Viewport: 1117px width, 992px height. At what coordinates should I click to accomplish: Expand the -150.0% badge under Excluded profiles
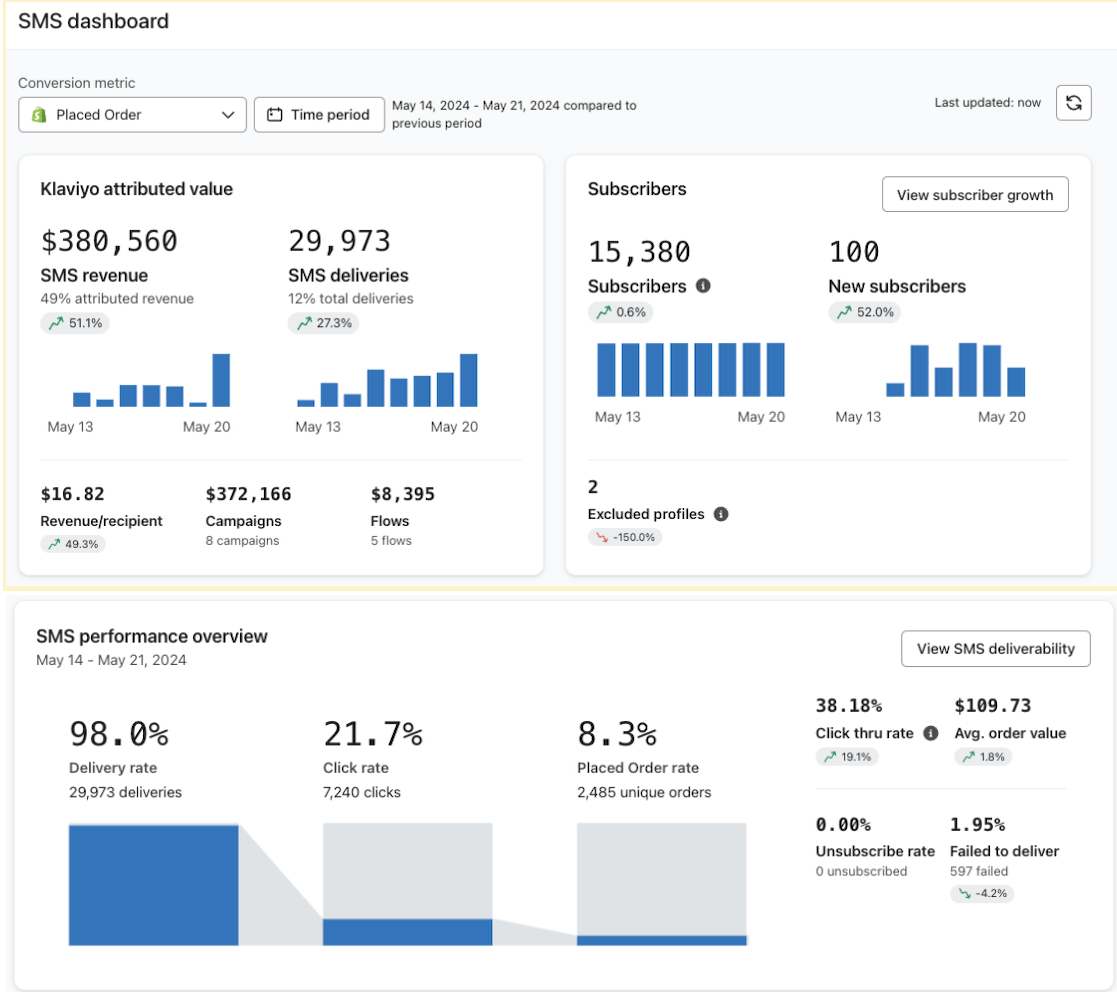tap(625, 537)
